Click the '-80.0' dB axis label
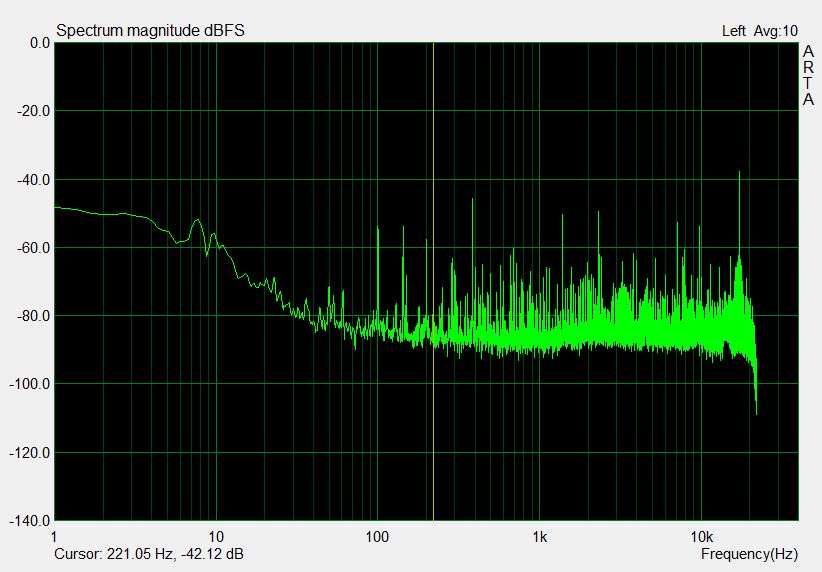822x572 pixels. (x=34, y=316)
